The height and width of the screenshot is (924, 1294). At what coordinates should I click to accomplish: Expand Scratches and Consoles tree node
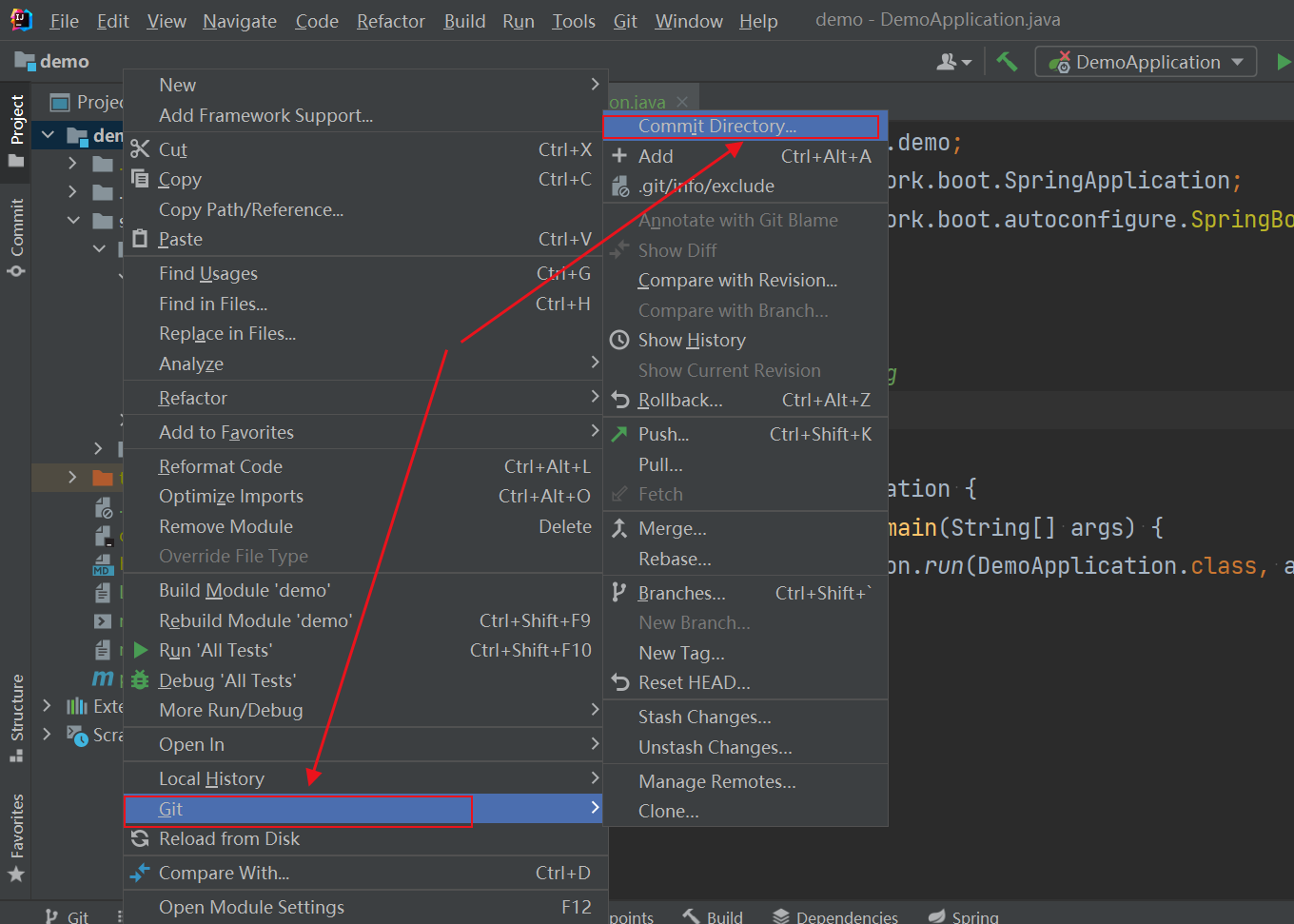click(47, 735)
